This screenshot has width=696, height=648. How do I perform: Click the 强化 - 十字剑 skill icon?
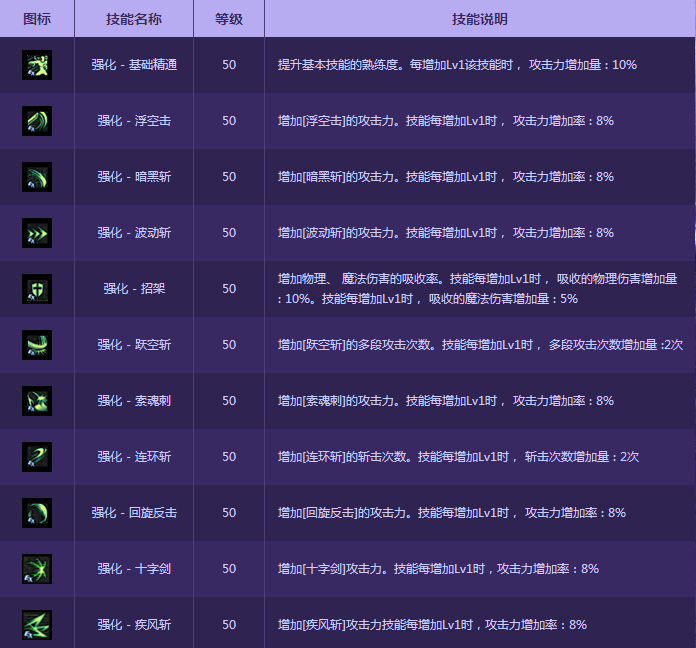[x=37, y=569]
